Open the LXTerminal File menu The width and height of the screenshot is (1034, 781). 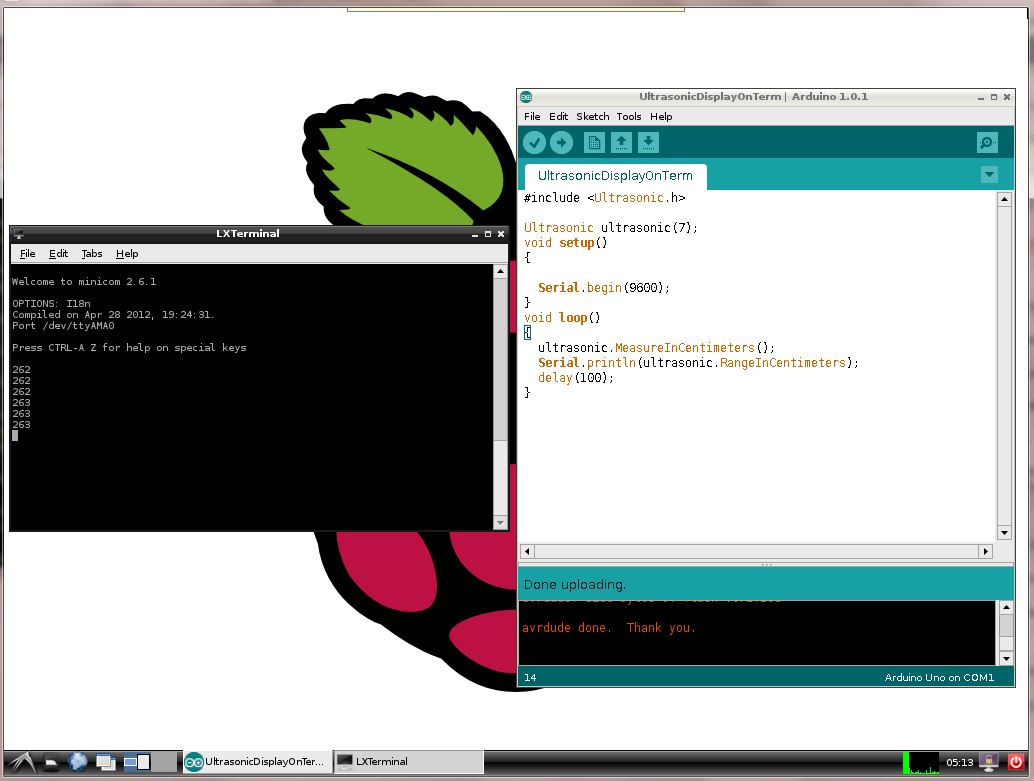28,254
